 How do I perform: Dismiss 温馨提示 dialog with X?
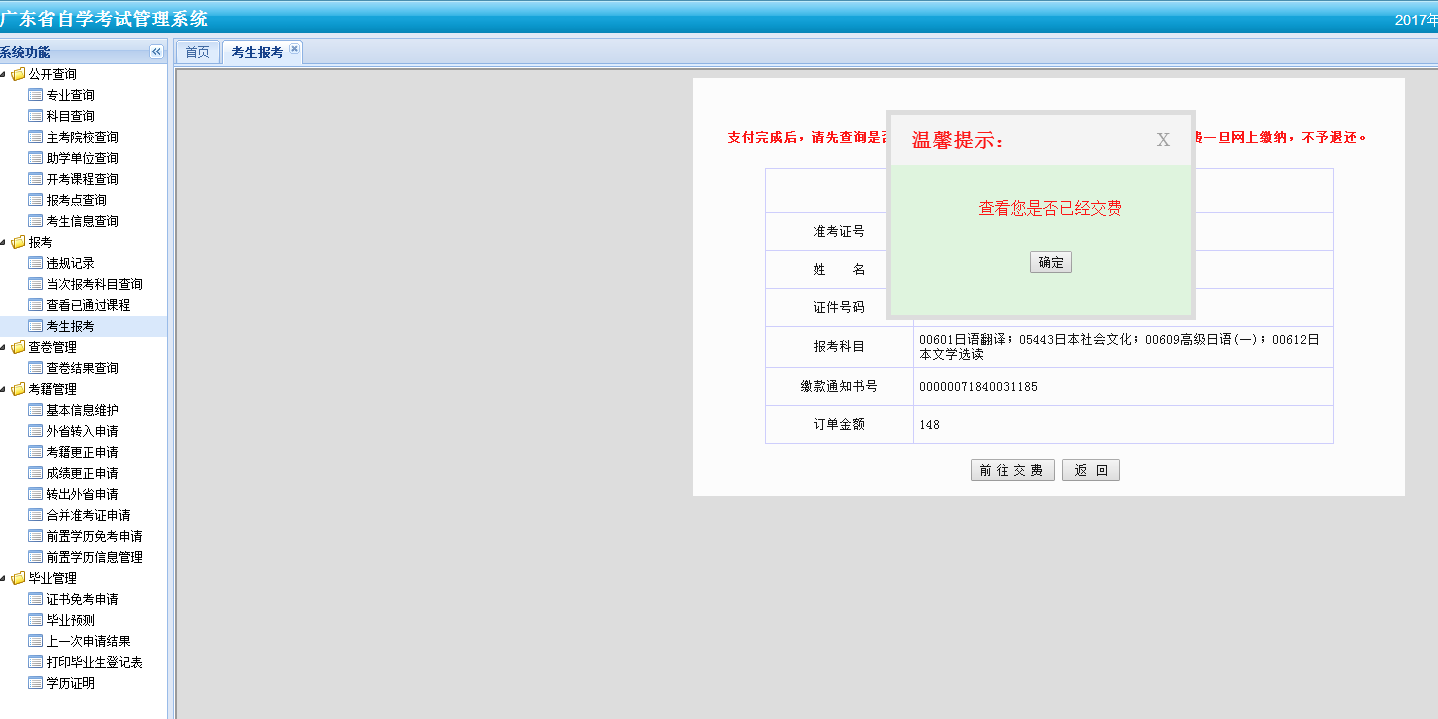coord(1163,140)
